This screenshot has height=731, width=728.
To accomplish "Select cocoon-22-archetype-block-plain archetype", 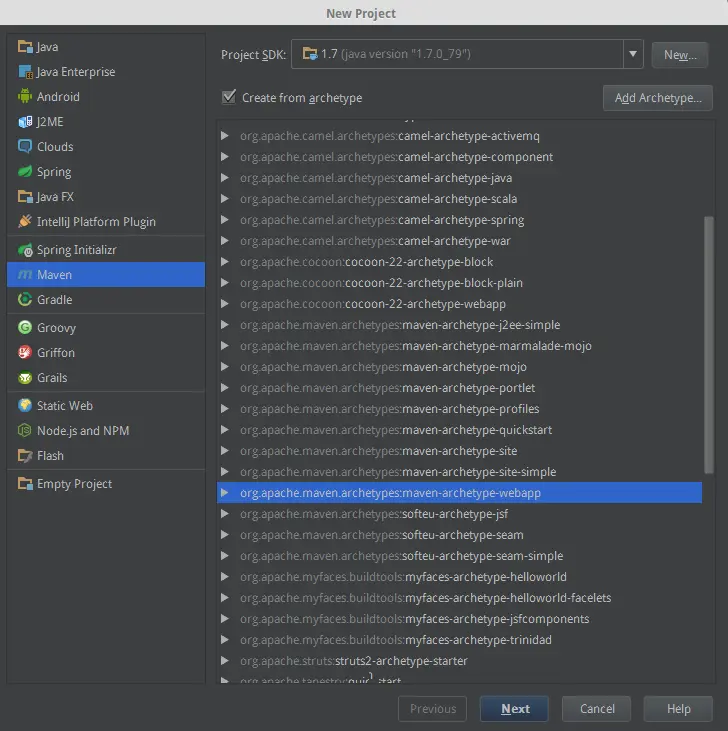I will [460, 283].
